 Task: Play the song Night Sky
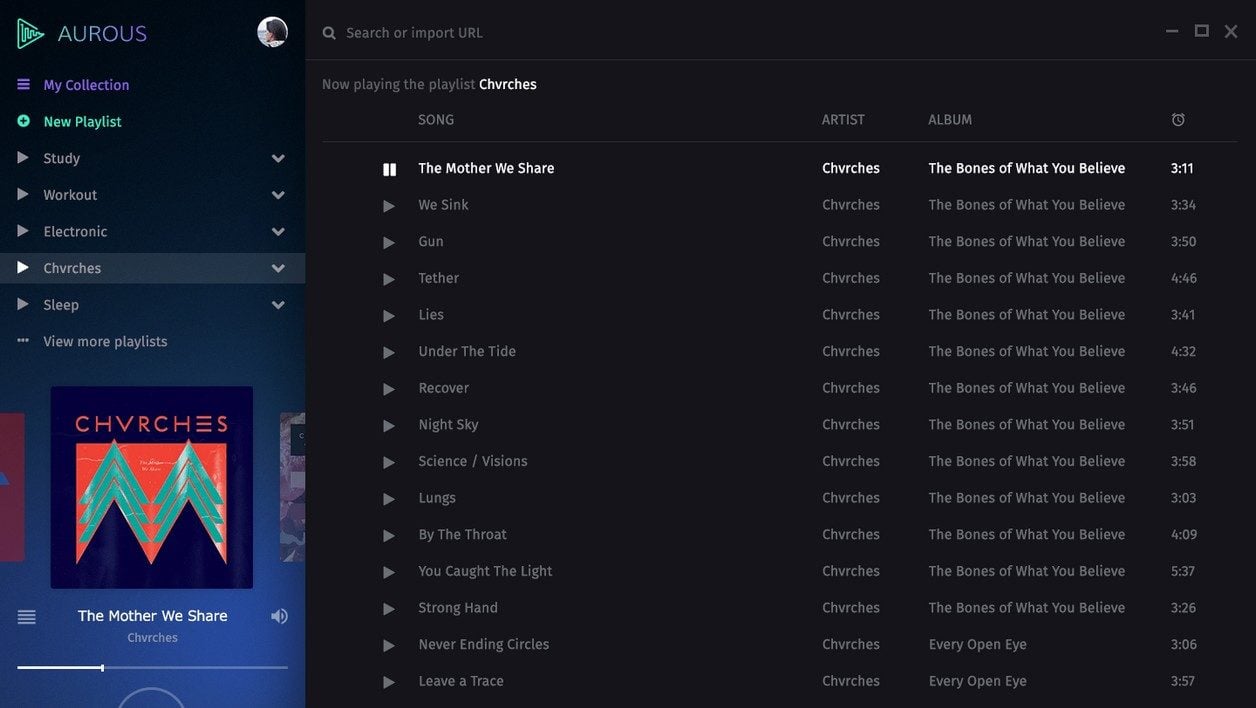coord(389,425)
